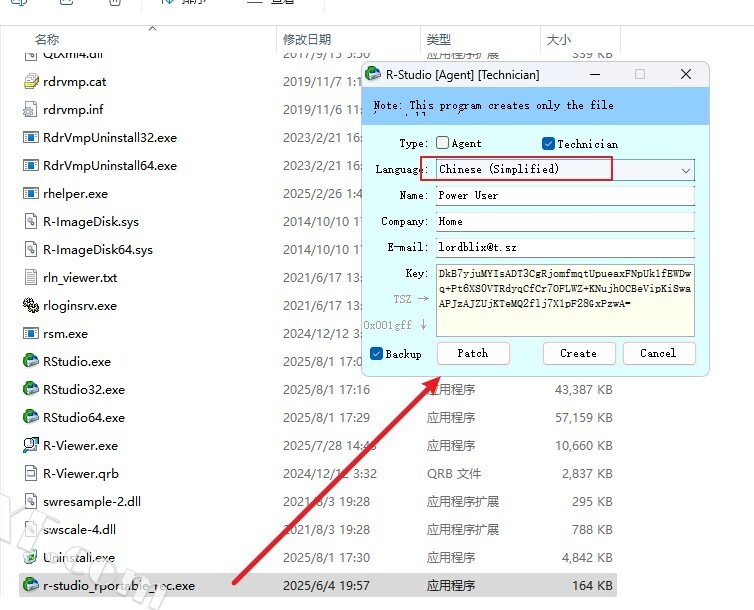754x610 pixels.
Task: Select the RStudio32.exe icon
Action: 31,389
